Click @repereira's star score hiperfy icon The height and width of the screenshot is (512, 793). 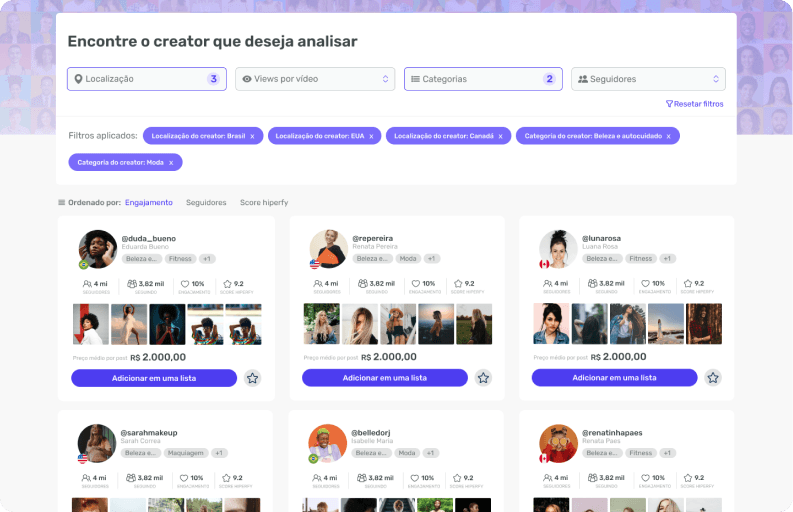point(458,283)
